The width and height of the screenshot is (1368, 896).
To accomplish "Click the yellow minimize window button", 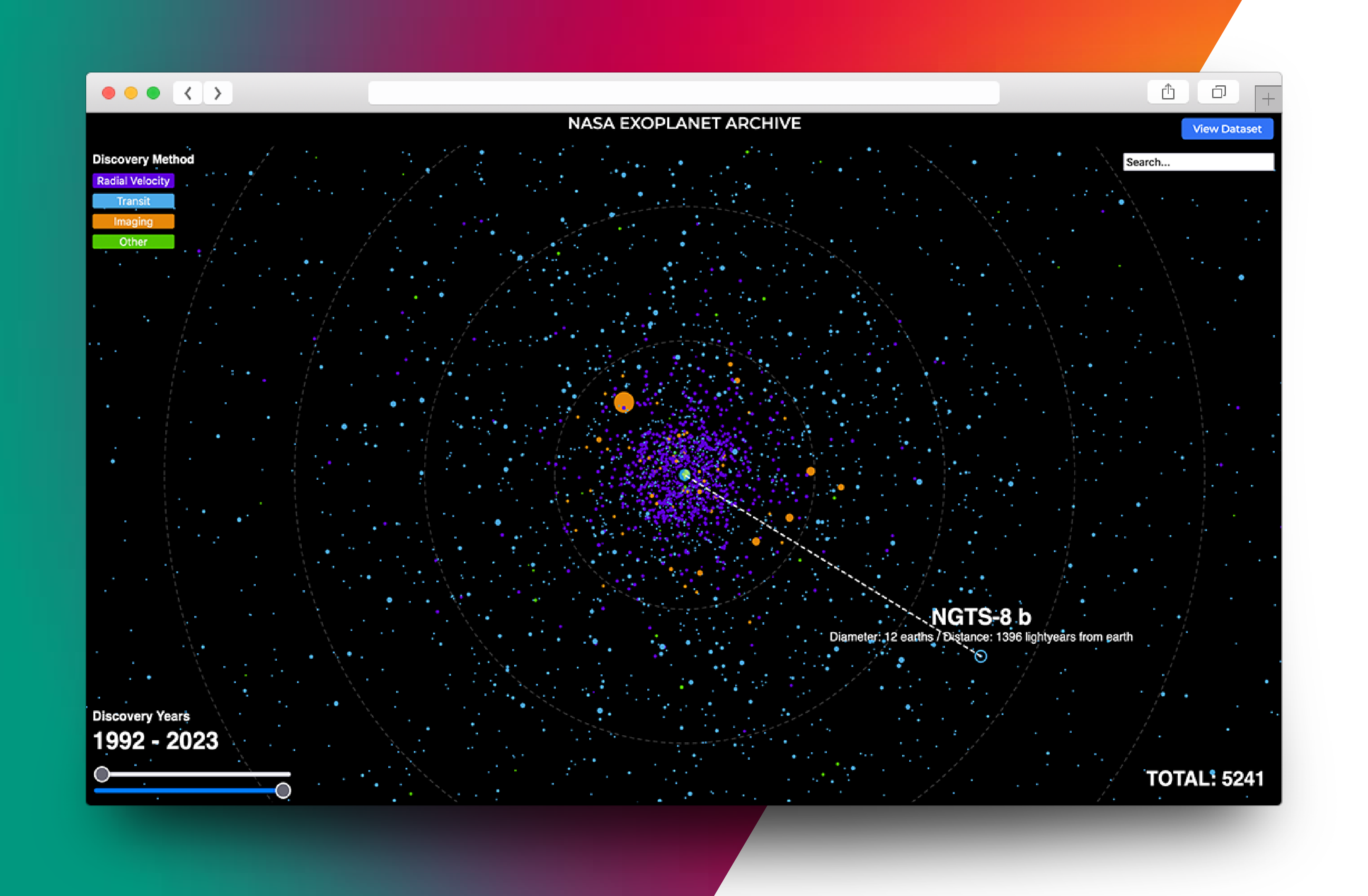I will [131, 93].
